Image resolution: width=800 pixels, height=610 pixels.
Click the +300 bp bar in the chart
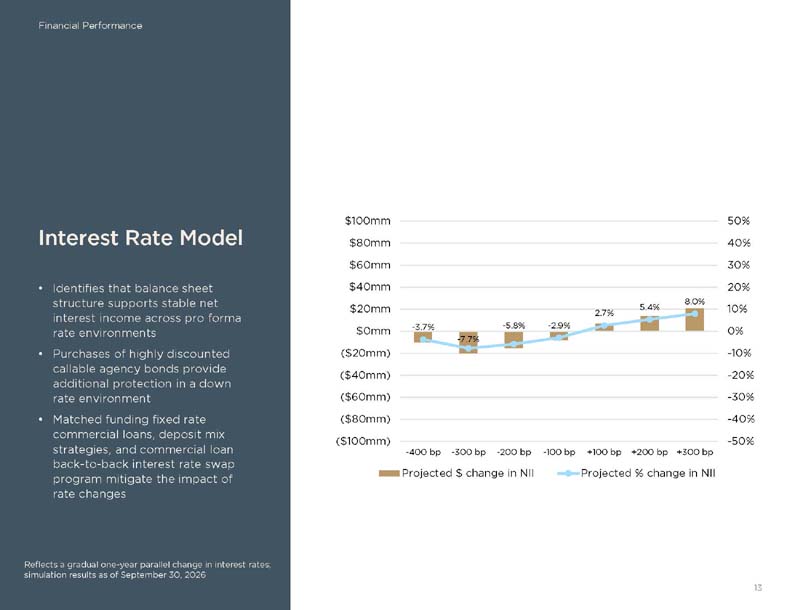point(694,320)
